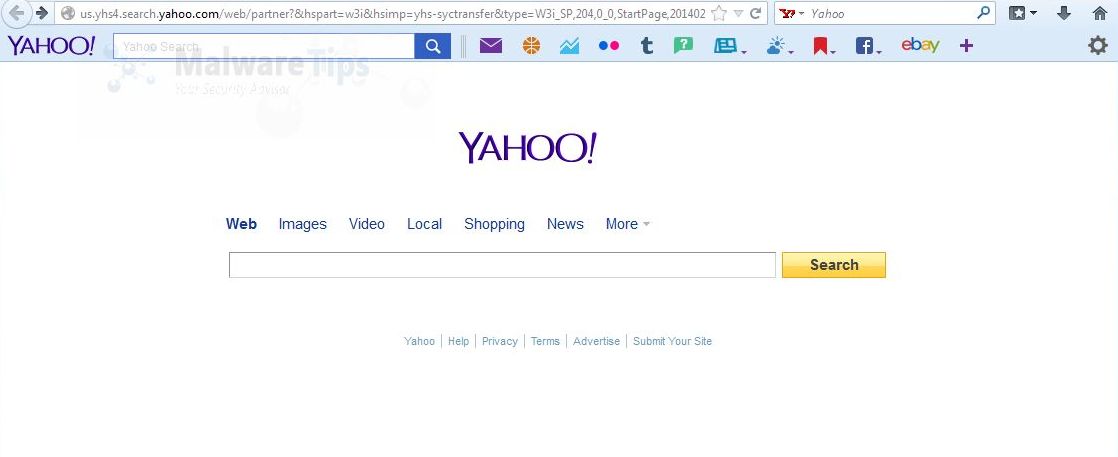This screenshot has height=457, width=1118.
Task: Open the URL history dropdown arrow
Action: point(739,14)
